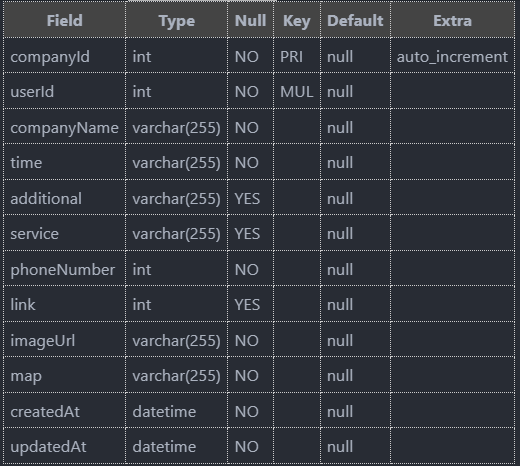Click the "null" default of additional
This screenshot has width=520, height=466.
click(x=340, y=199)
